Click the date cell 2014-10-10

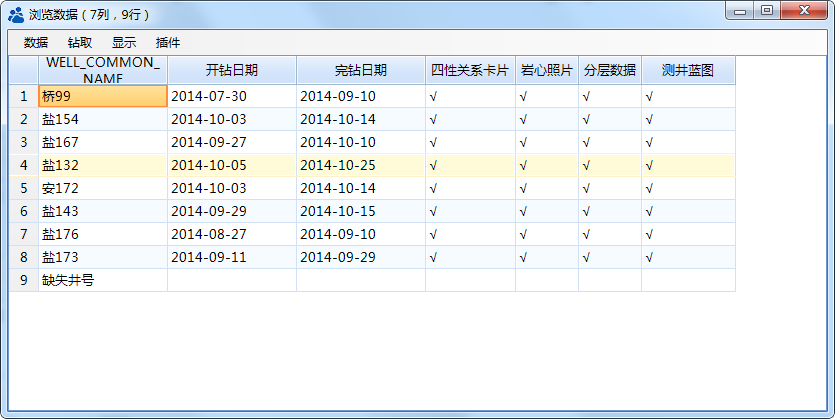click(361, 142)
